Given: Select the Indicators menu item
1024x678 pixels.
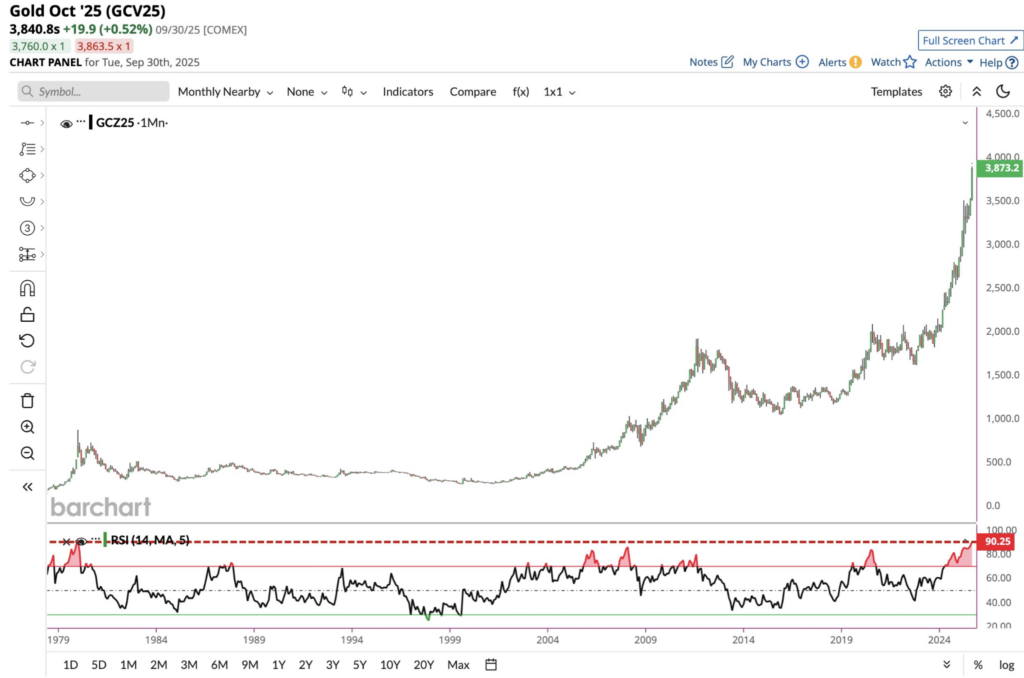Looking at the screenshot, I should 408,91.
